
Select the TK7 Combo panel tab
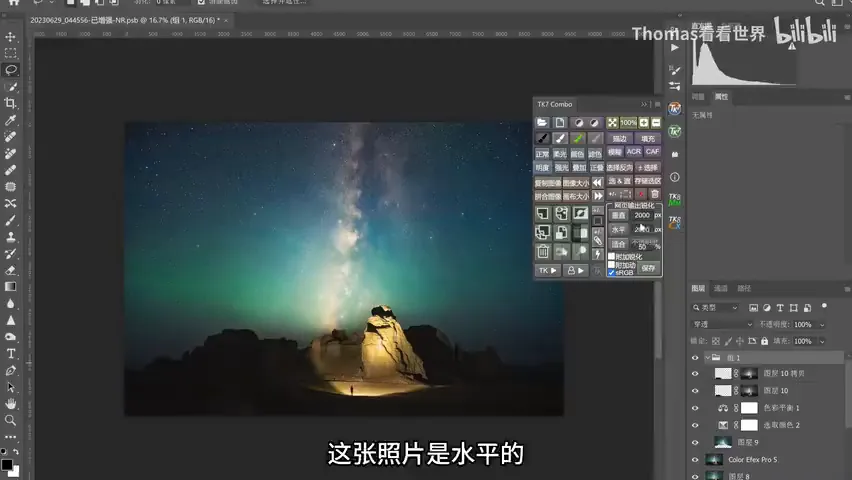(x=555, y=104)
